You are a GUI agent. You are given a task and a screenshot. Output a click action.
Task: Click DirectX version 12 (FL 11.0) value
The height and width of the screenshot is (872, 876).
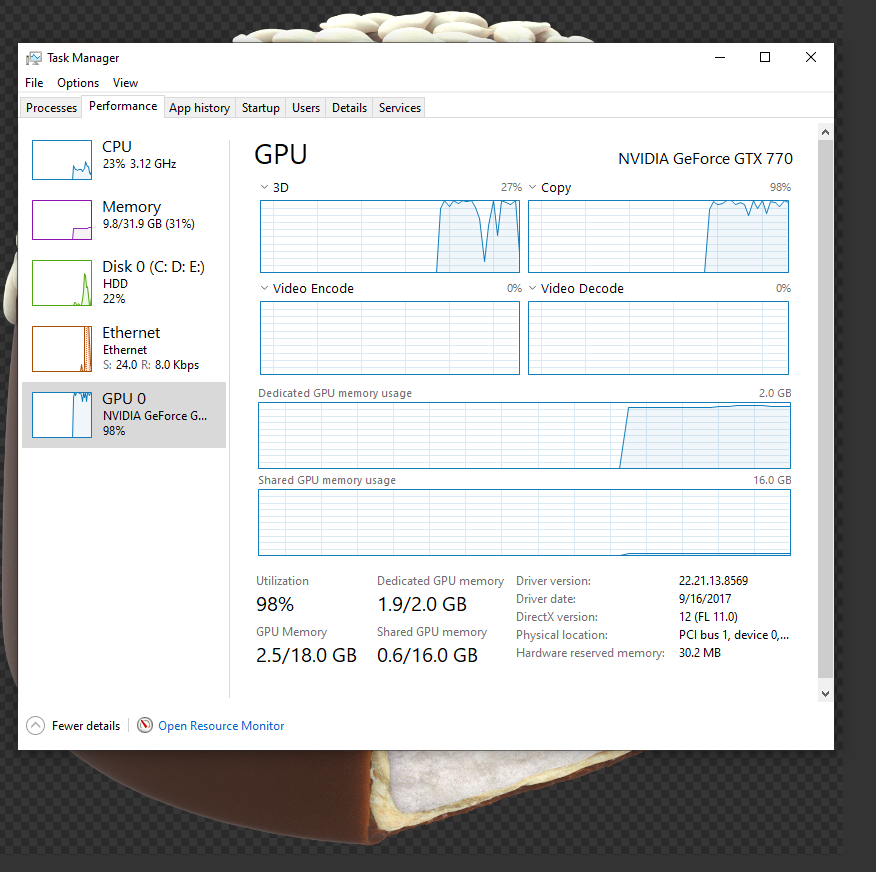tap(708, 617)
